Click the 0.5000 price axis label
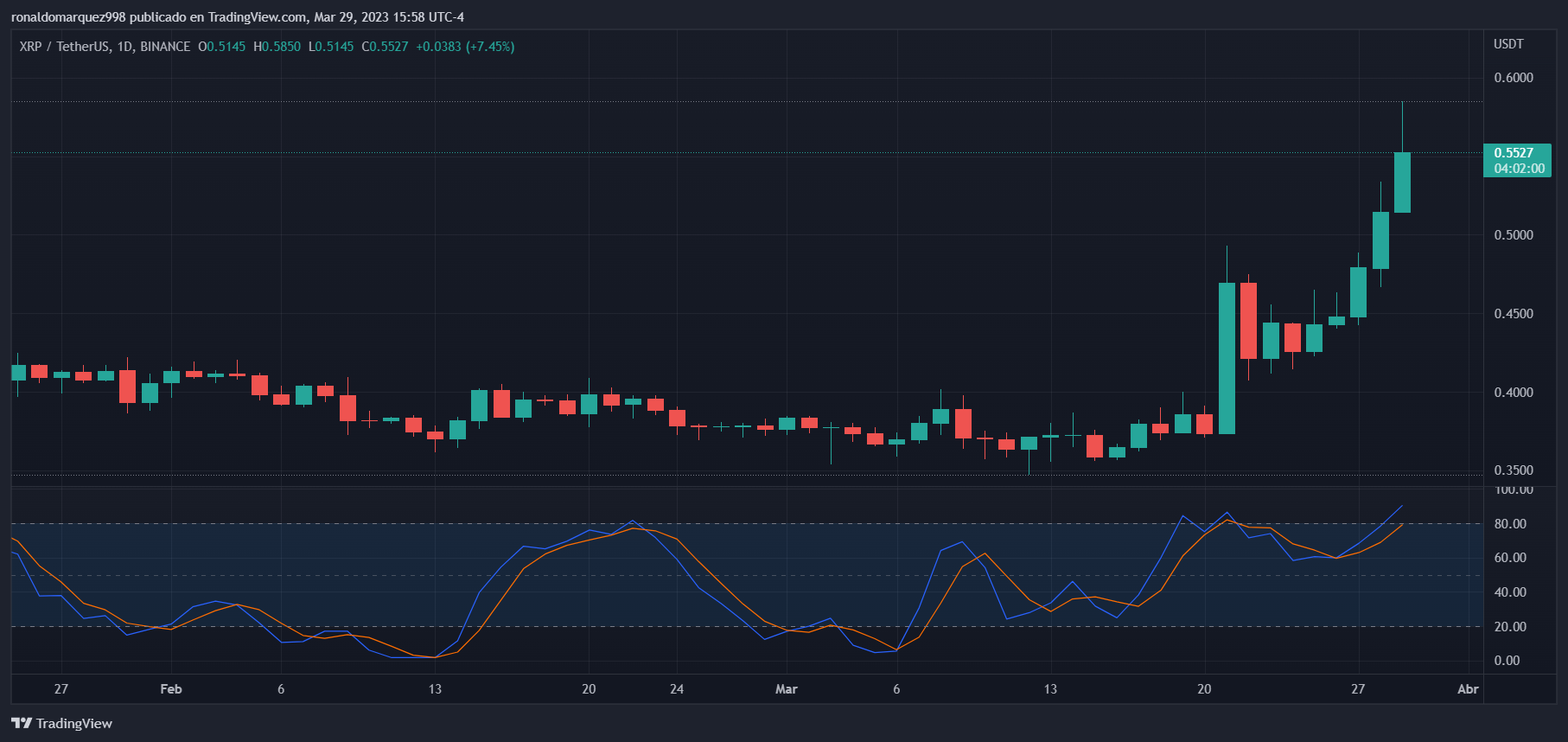 click(x=1514, y=235)
